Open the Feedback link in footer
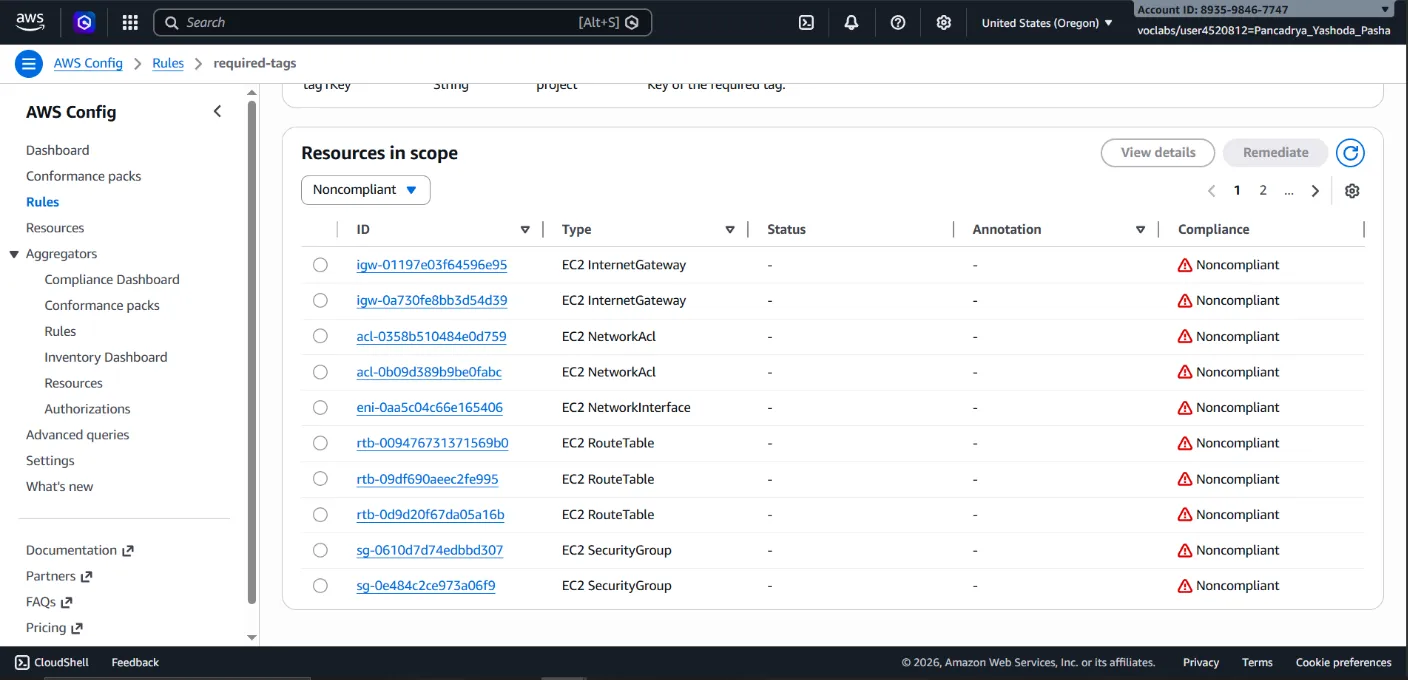1408x680 pixels. 135,662
